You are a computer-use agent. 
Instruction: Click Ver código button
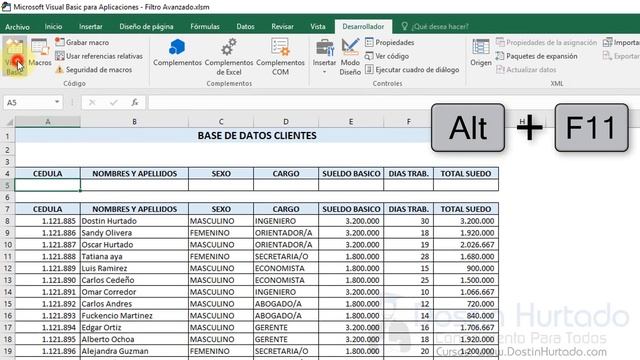click(387, 56)
